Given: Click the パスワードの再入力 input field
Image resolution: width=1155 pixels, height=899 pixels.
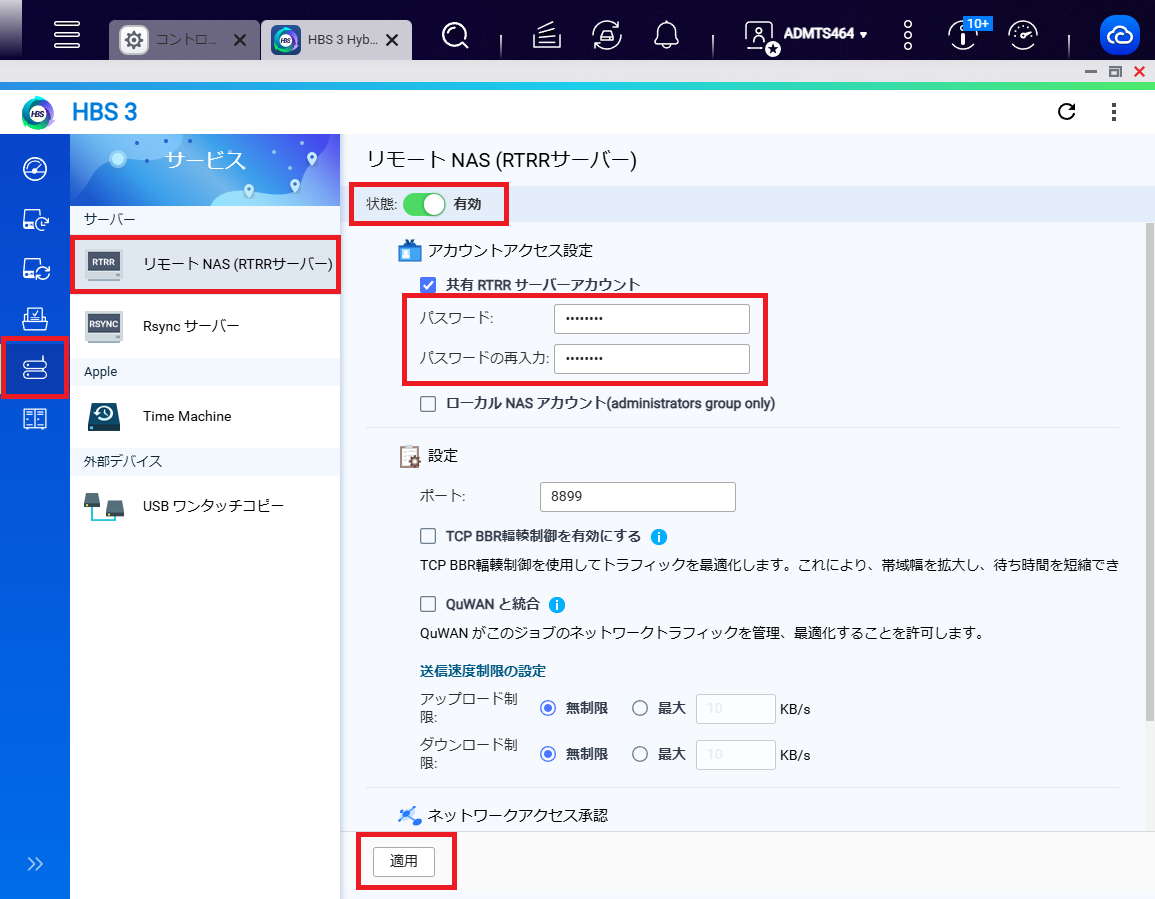Looking at the screenshot, I should pos(652,359).
